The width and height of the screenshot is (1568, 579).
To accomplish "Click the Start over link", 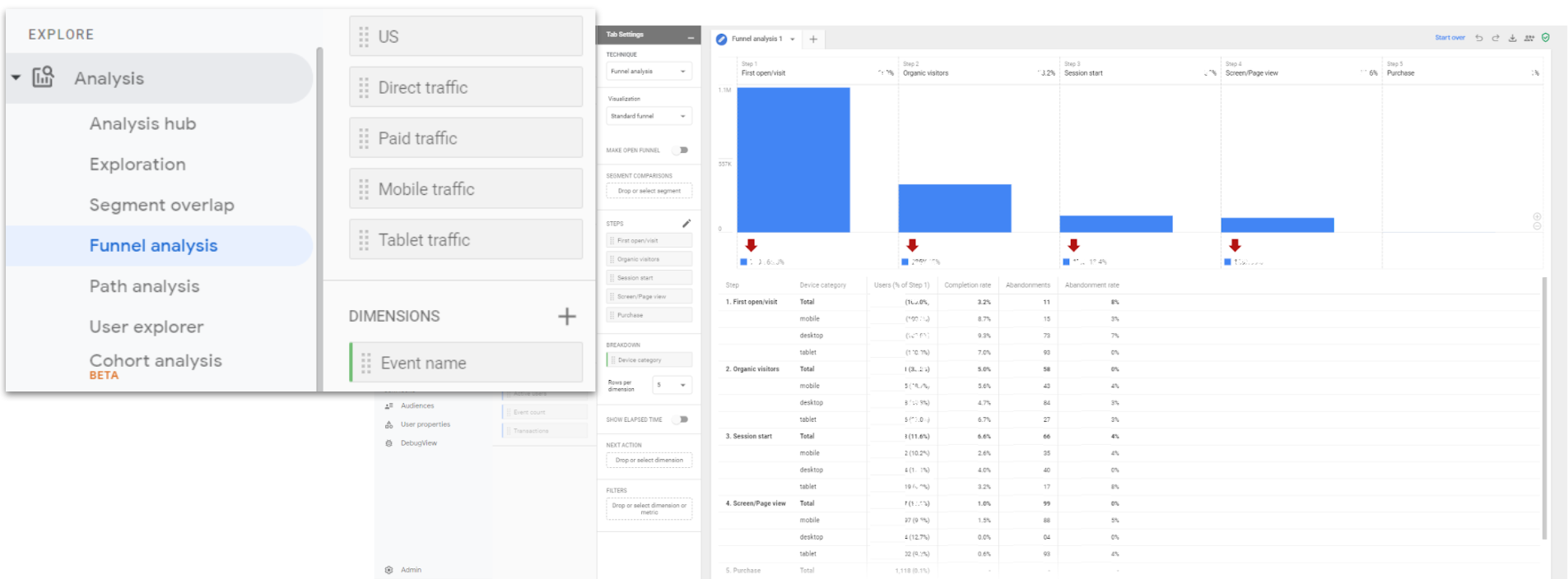I will (1449, 38).
